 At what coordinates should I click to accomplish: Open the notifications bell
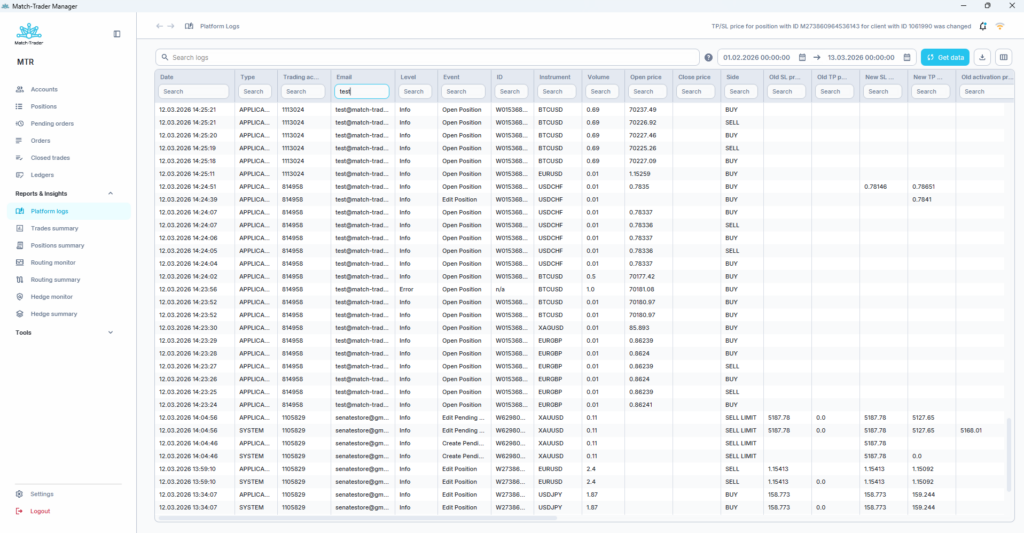pyautogui.click(x=983, y=26)
